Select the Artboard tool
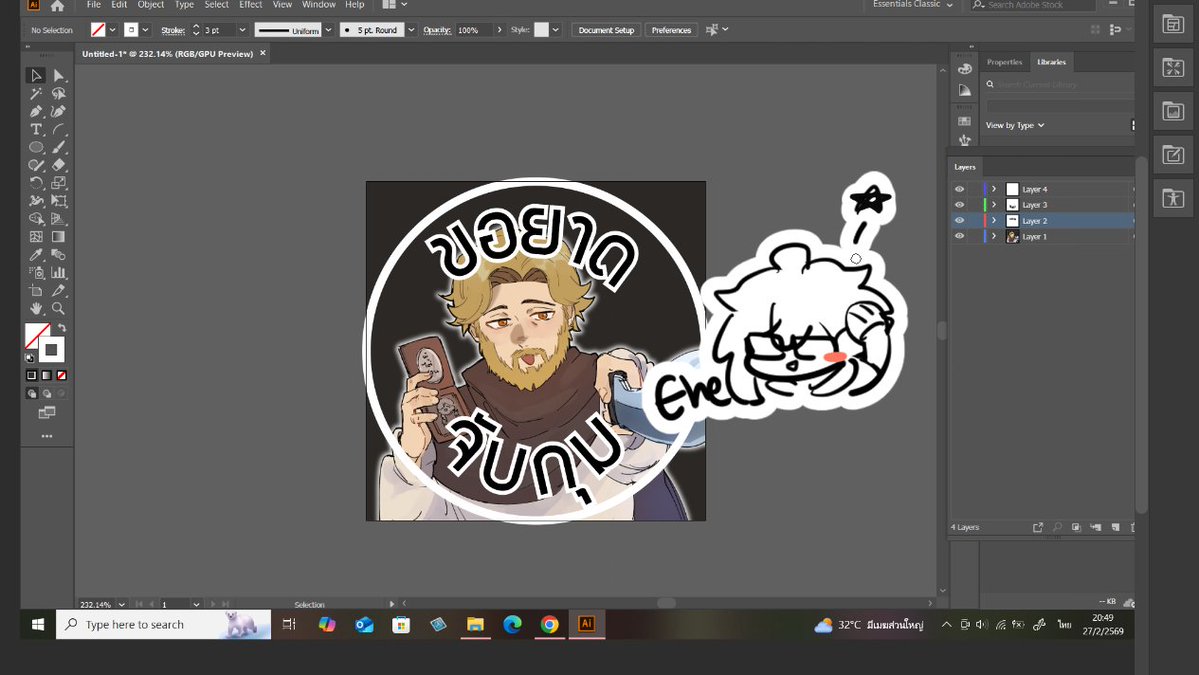The height and width of the screenshot is (675, 1199). coord(35,290)
